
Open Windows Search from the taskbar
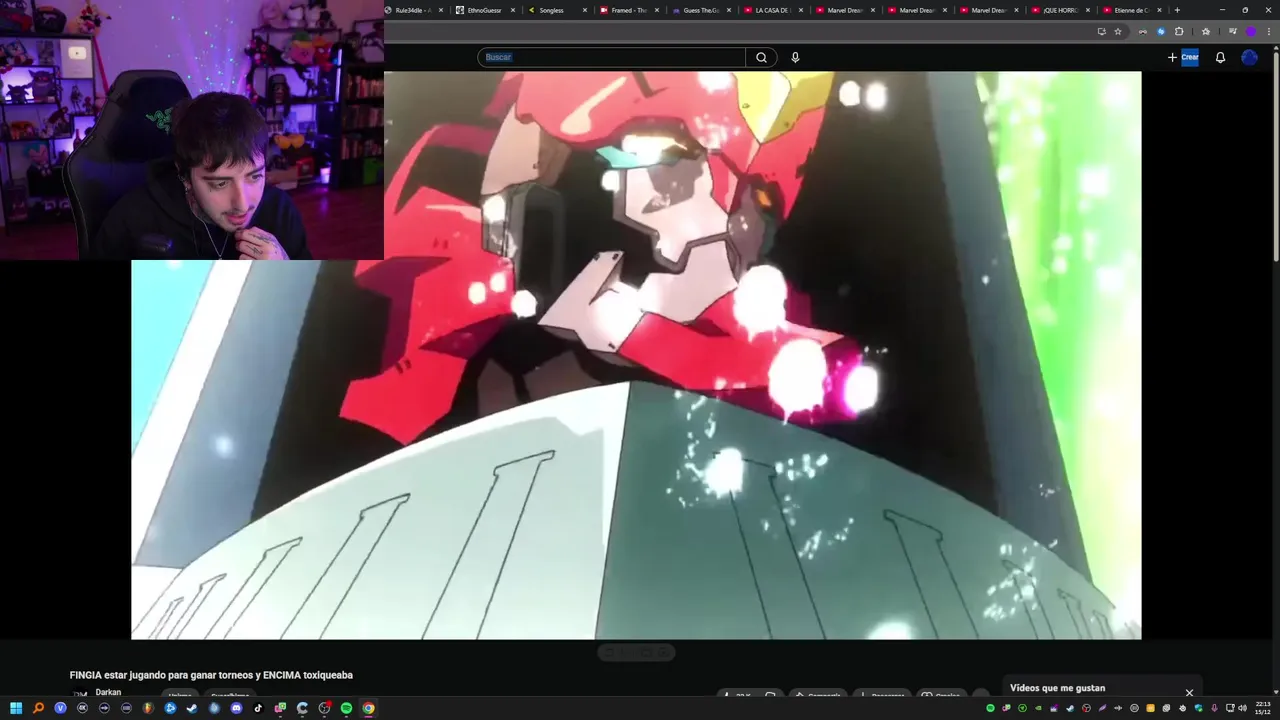pyautogui.click(x=38, y=708)
